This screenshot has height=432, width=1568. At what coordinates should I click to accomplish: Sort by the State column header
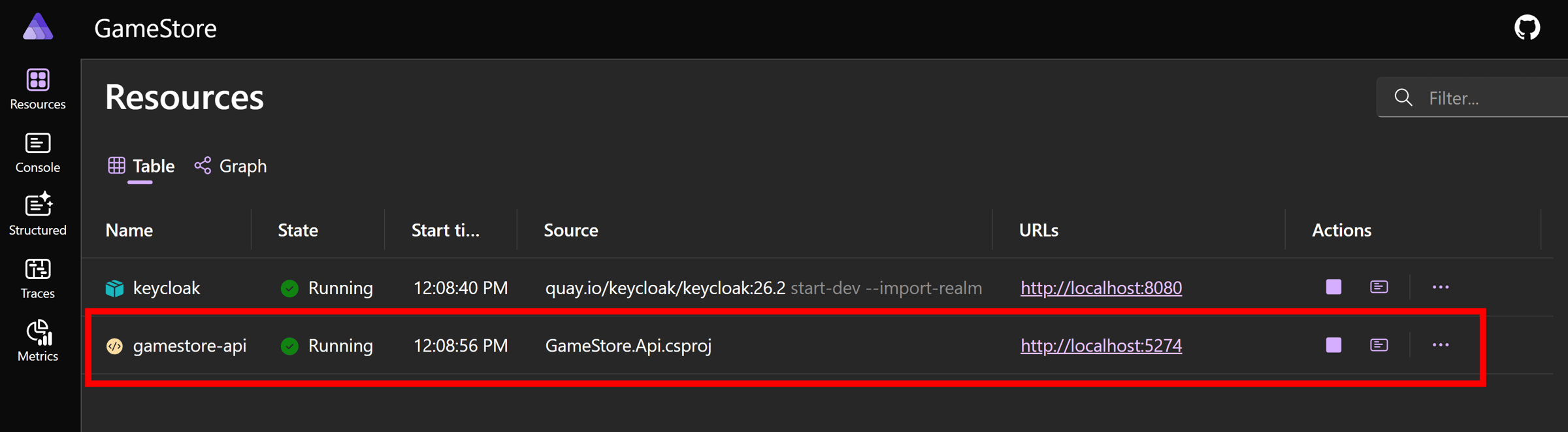298,230
